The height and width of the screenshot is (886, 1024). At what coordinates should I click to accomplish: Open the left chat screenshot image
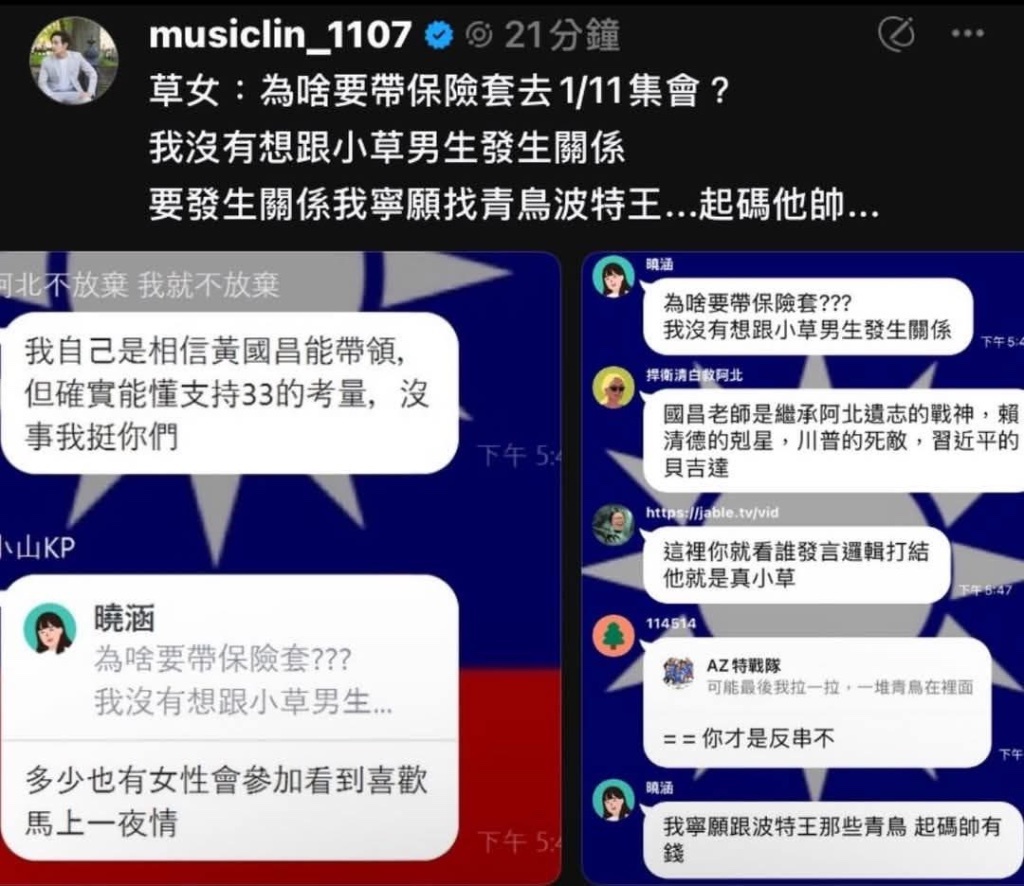coord(280,567)
